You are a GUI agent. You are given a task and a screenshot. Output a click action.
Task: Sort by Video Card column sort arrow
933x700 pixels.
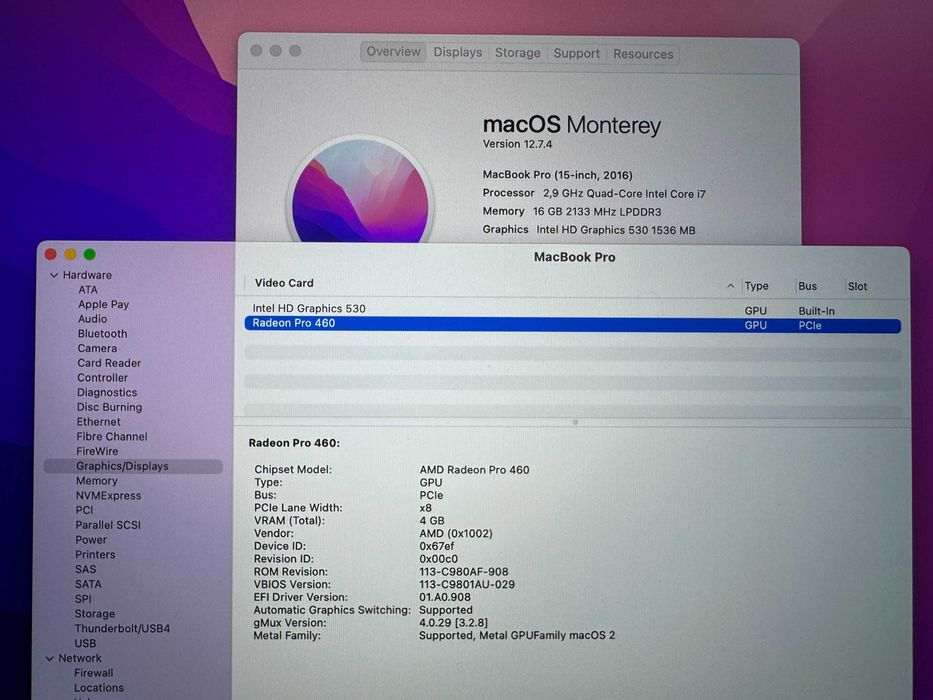pyautogui.click(x=730, y=286)
